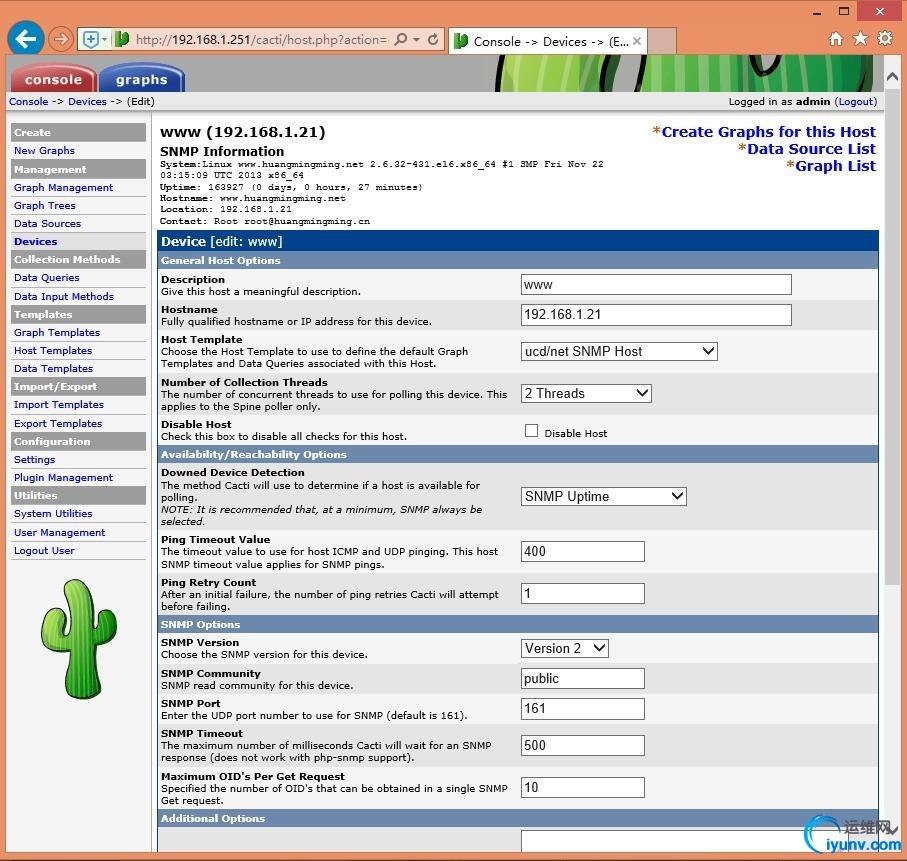Viewport: 907px width, 861px height.
Task: Click the Cacti cactus logo in sidebar
Action: click(x=79, y=639)
